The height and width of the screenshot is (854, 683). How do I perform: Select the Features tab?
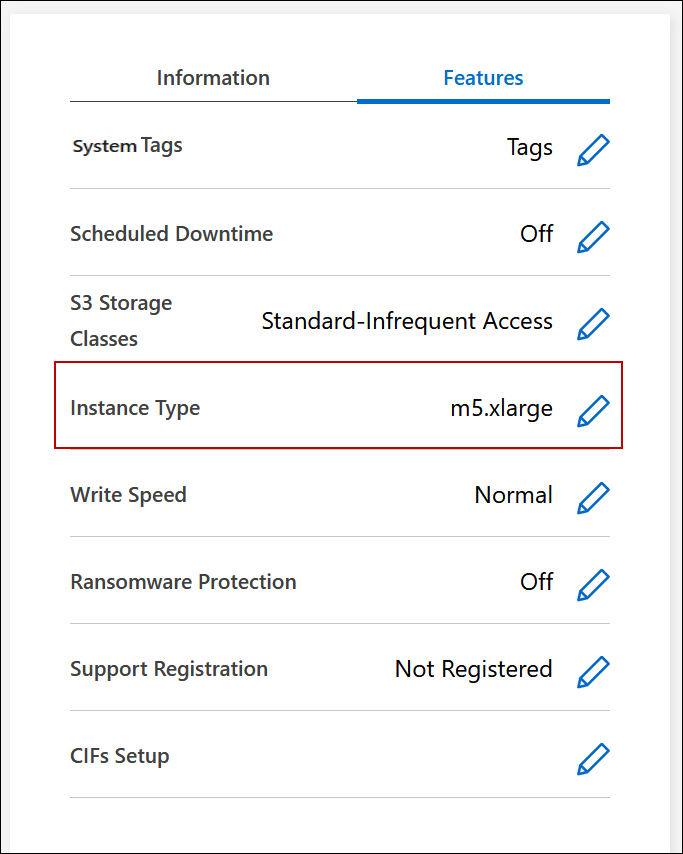coord(483,78)
